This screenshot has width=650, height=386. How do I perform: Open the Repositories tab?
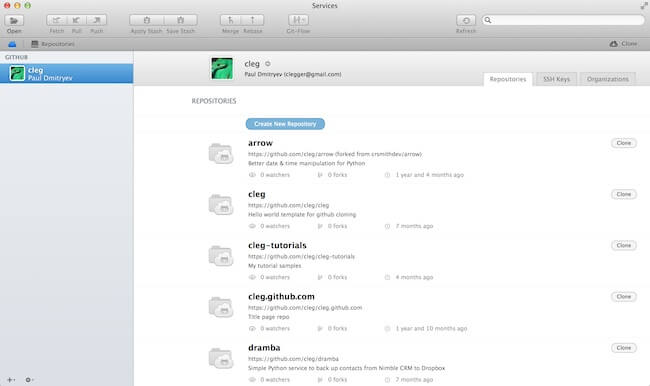[508, 79]
